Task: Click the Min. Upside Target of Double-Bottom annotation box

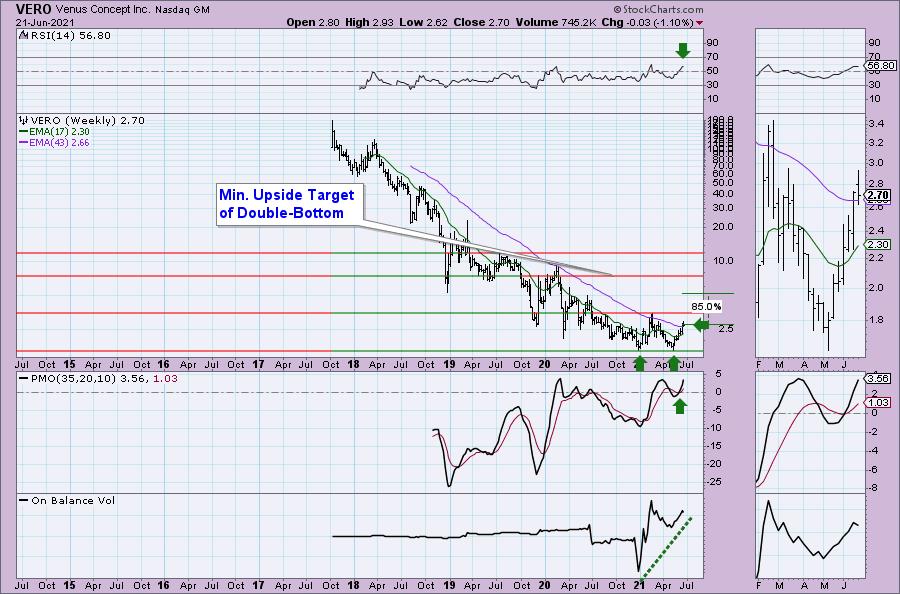Action: click(290, 204)
